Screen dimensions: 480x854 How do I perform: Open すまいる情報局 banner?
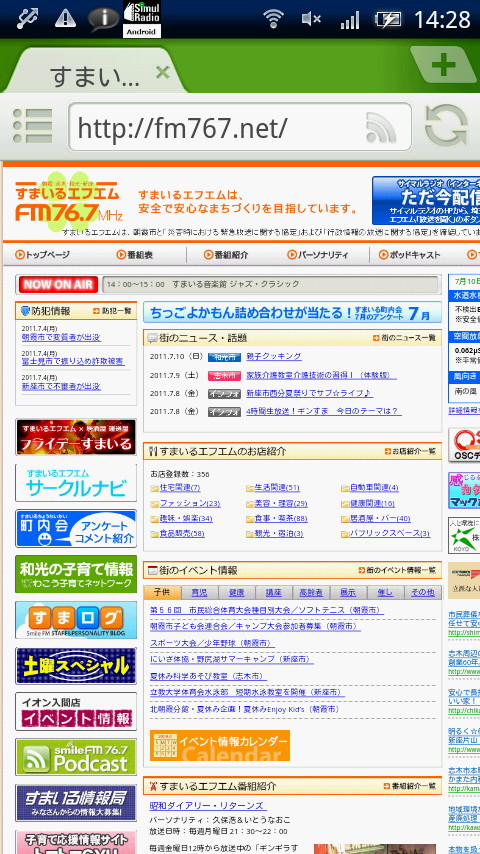[x=76, y=803]
